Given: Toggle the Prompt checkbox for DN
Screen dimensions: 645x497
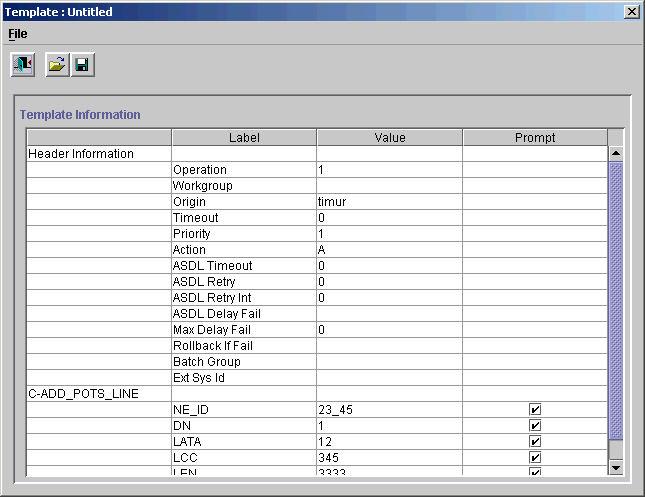Looking at the screenshot, I should (535, 425).
